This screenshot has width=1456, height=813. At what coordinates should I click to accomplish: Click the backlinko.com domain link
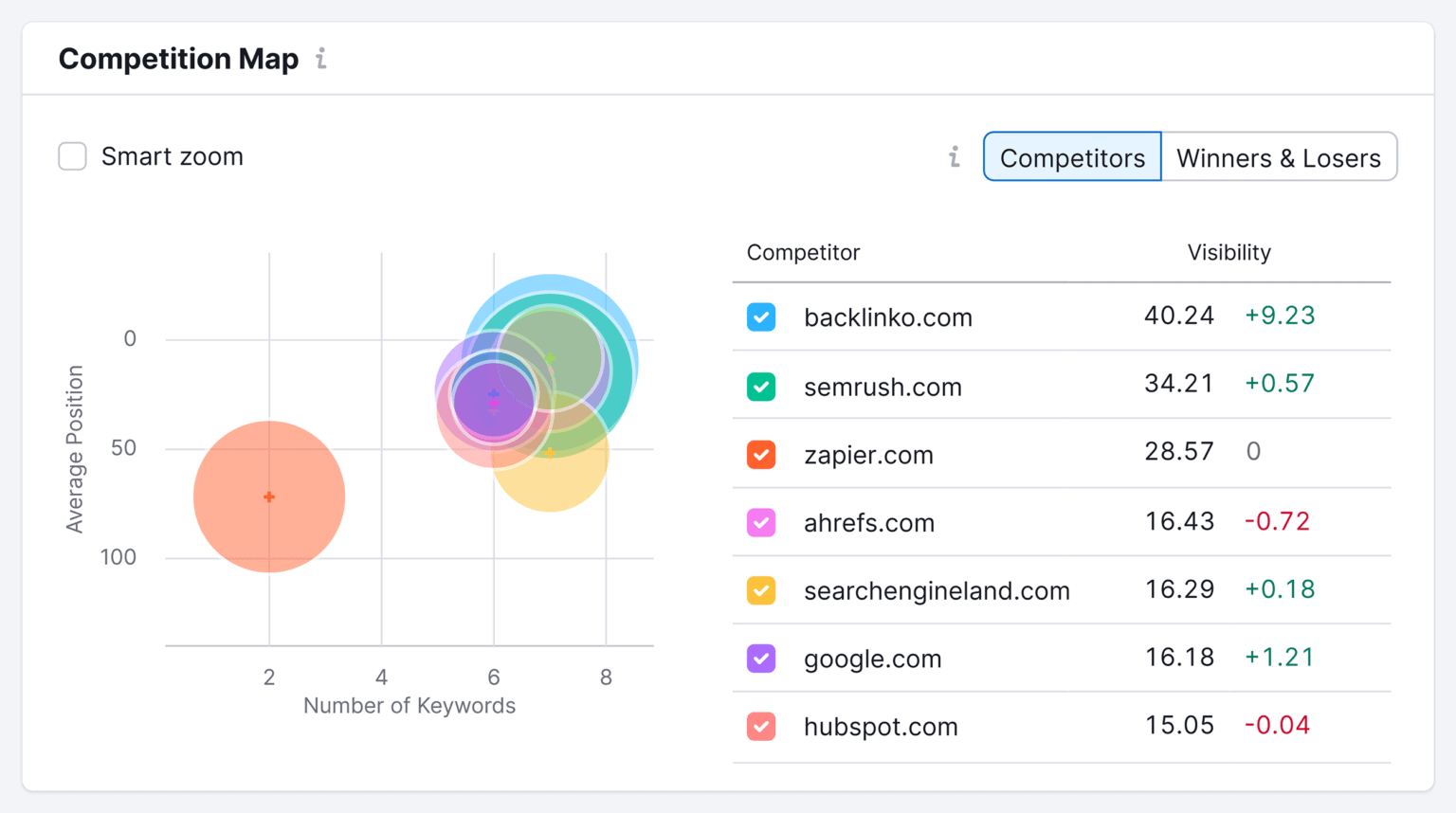pos(888,317)
